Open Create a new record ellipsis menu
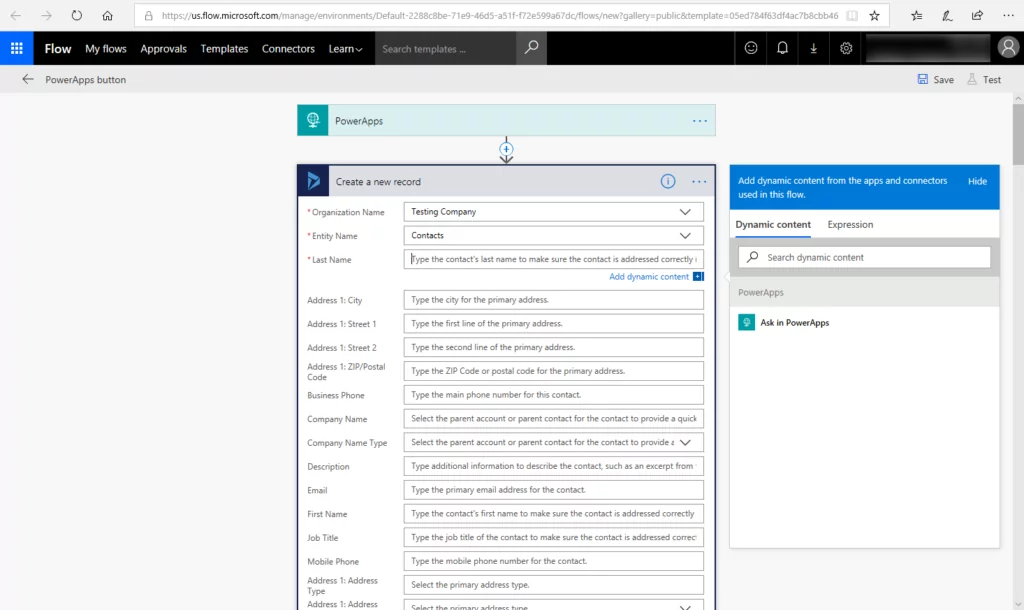The image size is (1024, 610). [x=699, y=182]
